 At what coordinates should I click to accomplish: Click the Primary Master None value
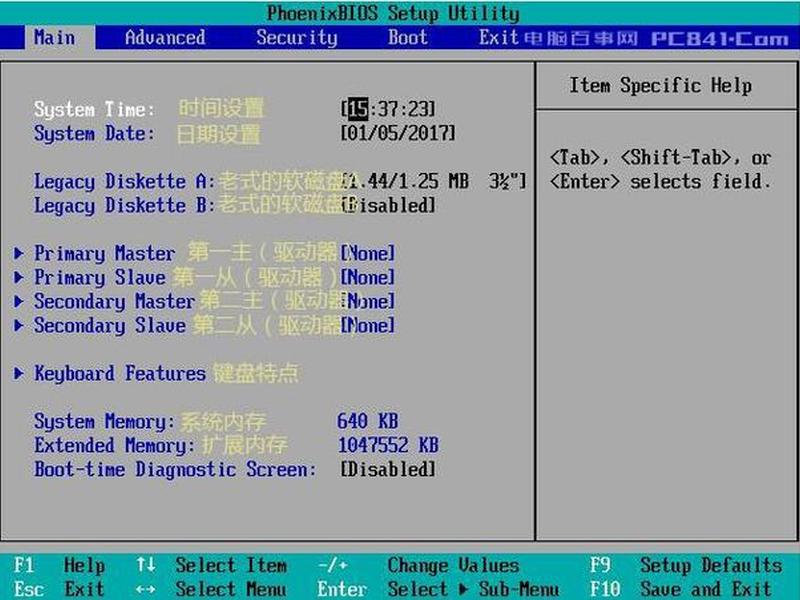tap(368, 253)
